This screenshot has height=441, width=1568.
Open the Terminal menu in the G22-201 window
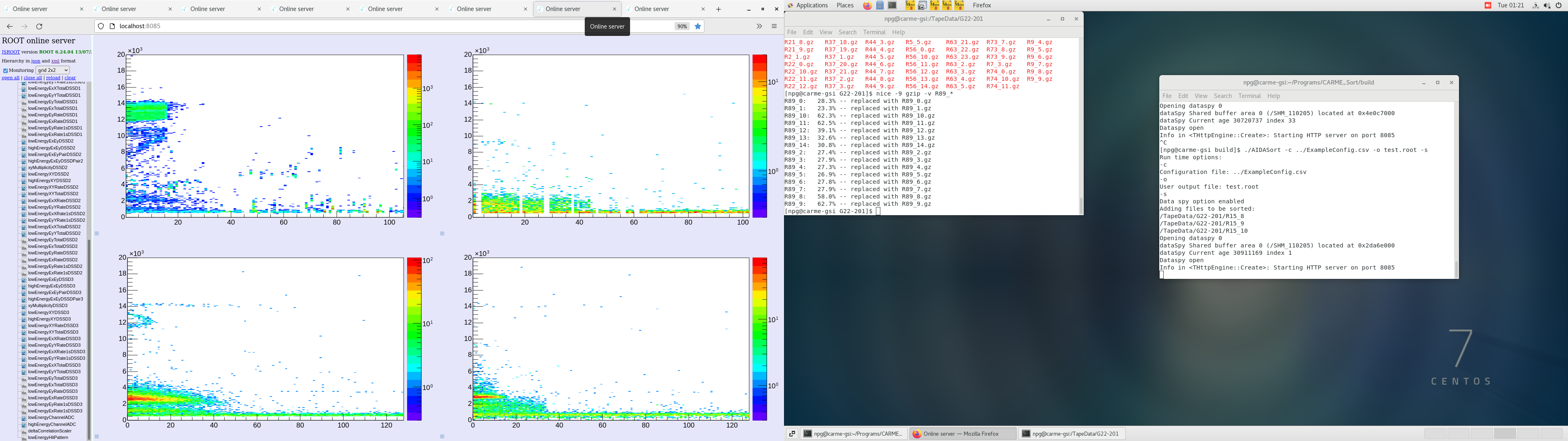point(874,32)
